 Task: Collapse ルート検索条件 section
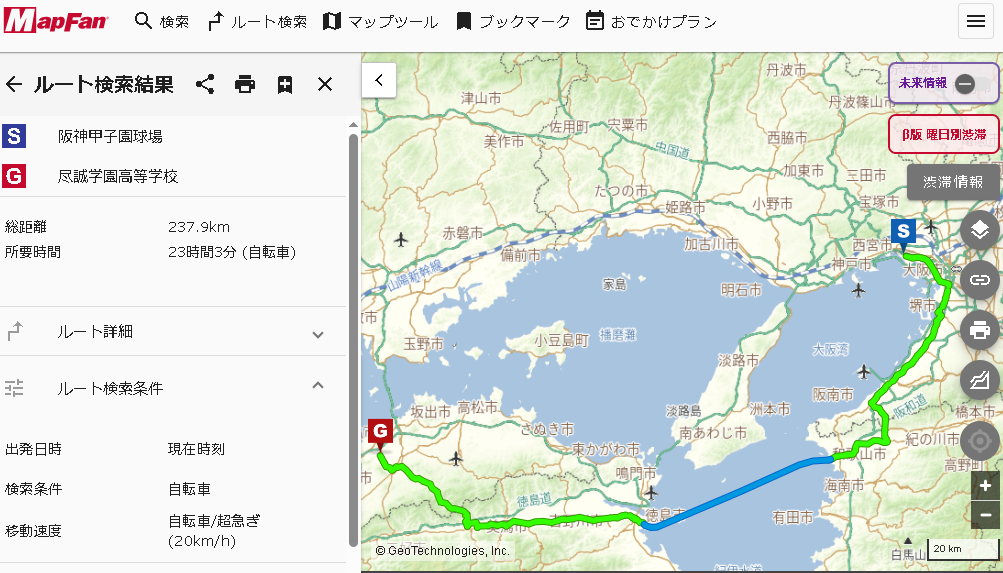173,388
